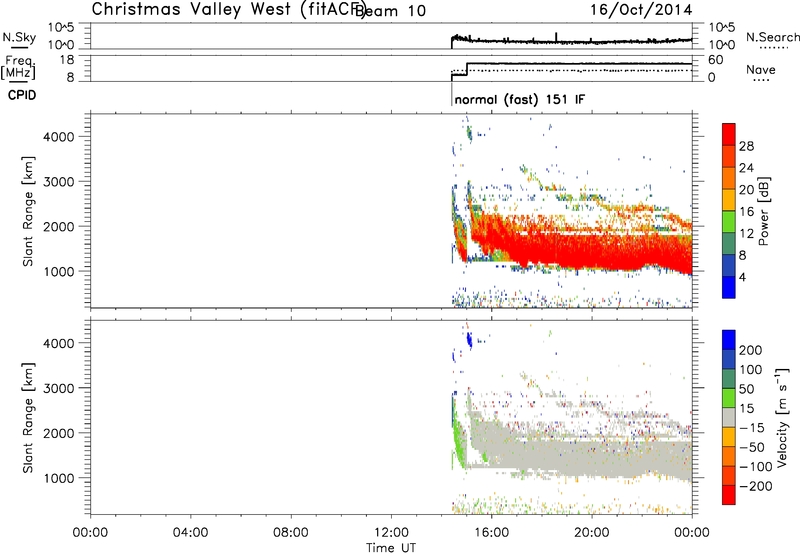Click the red bottom of the velocity color bar

coord(729,495)
